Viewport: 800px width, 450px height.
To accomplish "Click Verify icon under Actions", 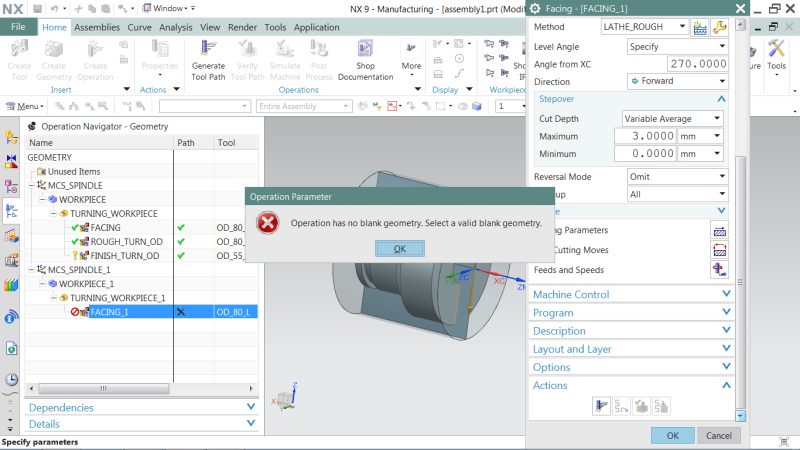I will click(x=641, y=406).
